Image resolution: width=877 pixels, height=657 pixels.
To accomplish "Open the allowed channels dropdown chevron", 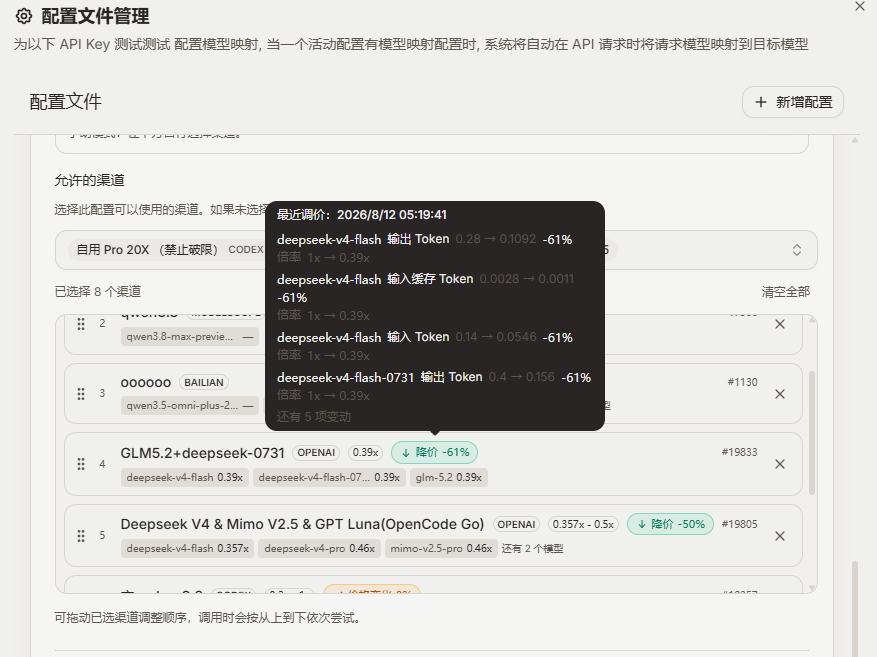I will [x=796, y=250].
